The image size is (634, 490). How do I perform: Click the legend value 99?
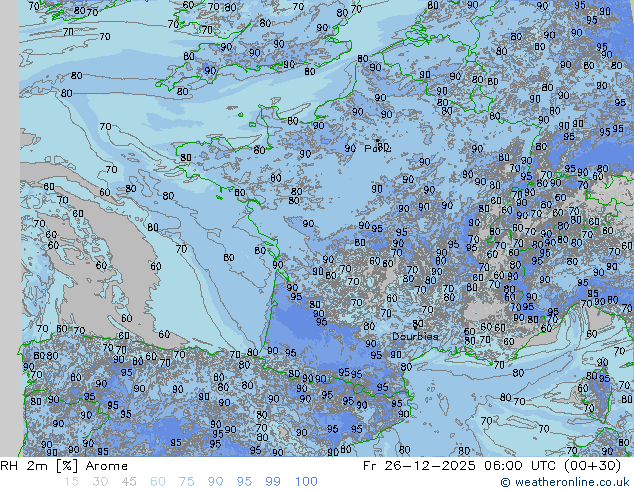[x=273, y=482]
